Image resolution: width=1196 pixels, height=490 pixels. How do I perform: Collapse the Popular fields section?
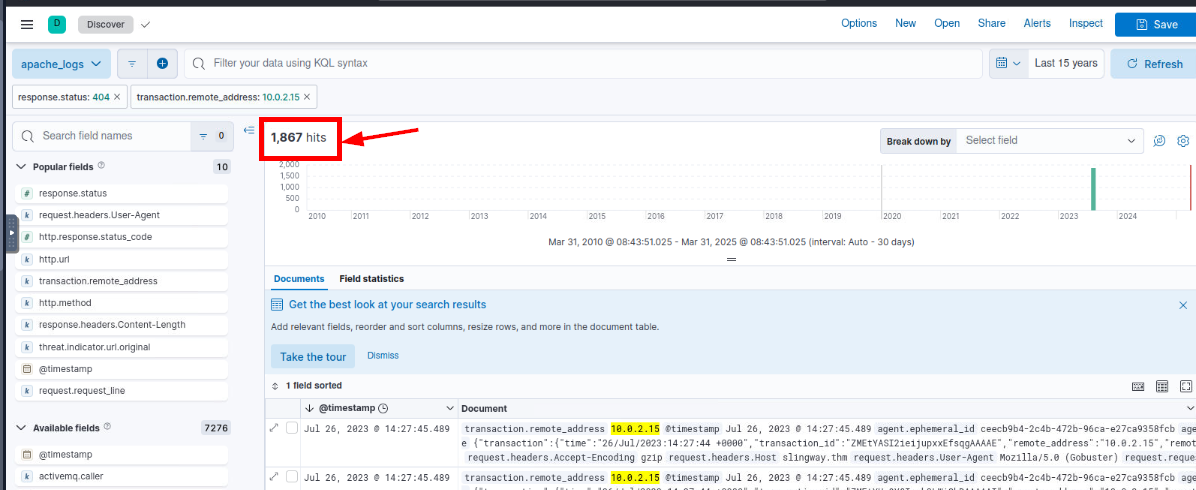click(21, 166)
